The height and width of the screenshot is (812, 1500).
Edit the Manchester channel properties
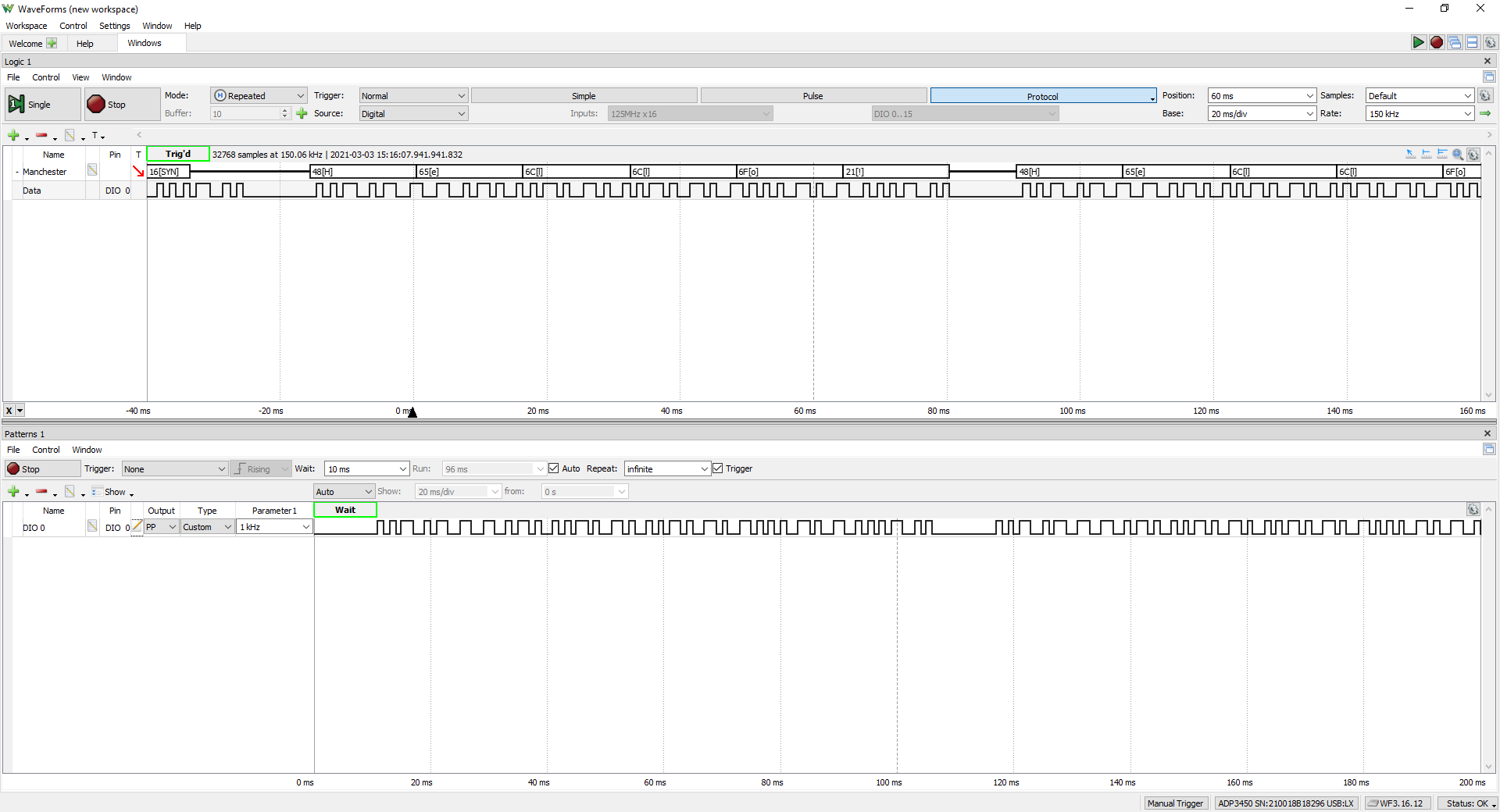click(x=92, y=170)
